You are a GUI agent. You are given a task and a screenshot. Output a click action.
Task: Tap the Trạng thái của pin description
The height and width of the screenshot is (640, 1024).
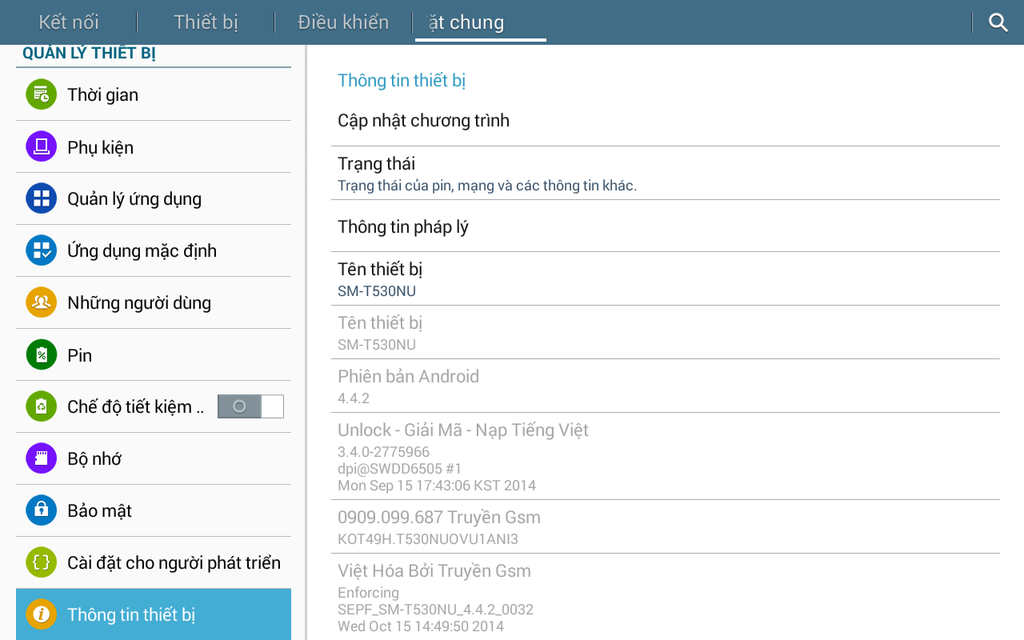487,185
